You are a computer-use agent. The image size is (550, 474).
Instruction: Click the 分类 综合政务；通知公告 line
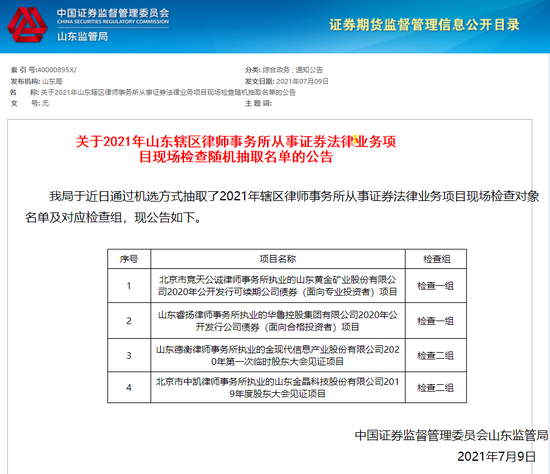pos(284,70)
